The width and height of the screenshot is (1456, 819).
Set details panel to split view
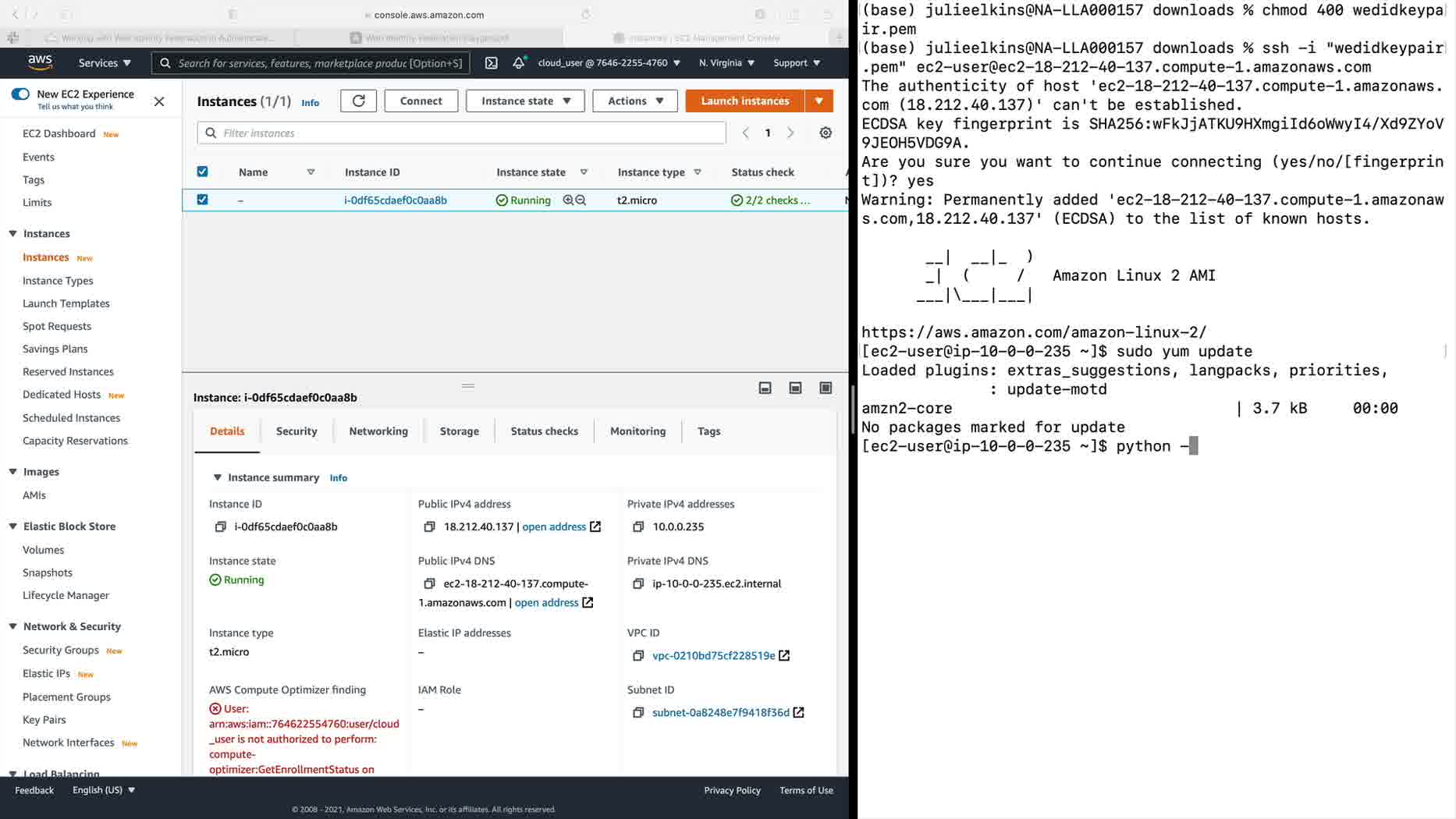tap(795, 388)
